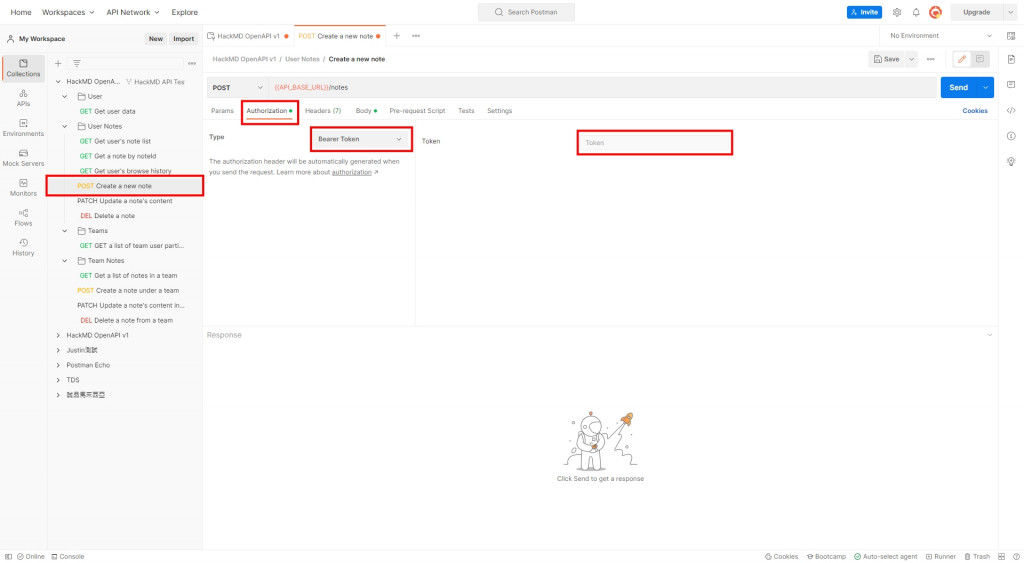Viewport: 1024px width, 563px height.
Task: Click the Search Postman box
Action: pyautogui.click(x=526, y=12)
